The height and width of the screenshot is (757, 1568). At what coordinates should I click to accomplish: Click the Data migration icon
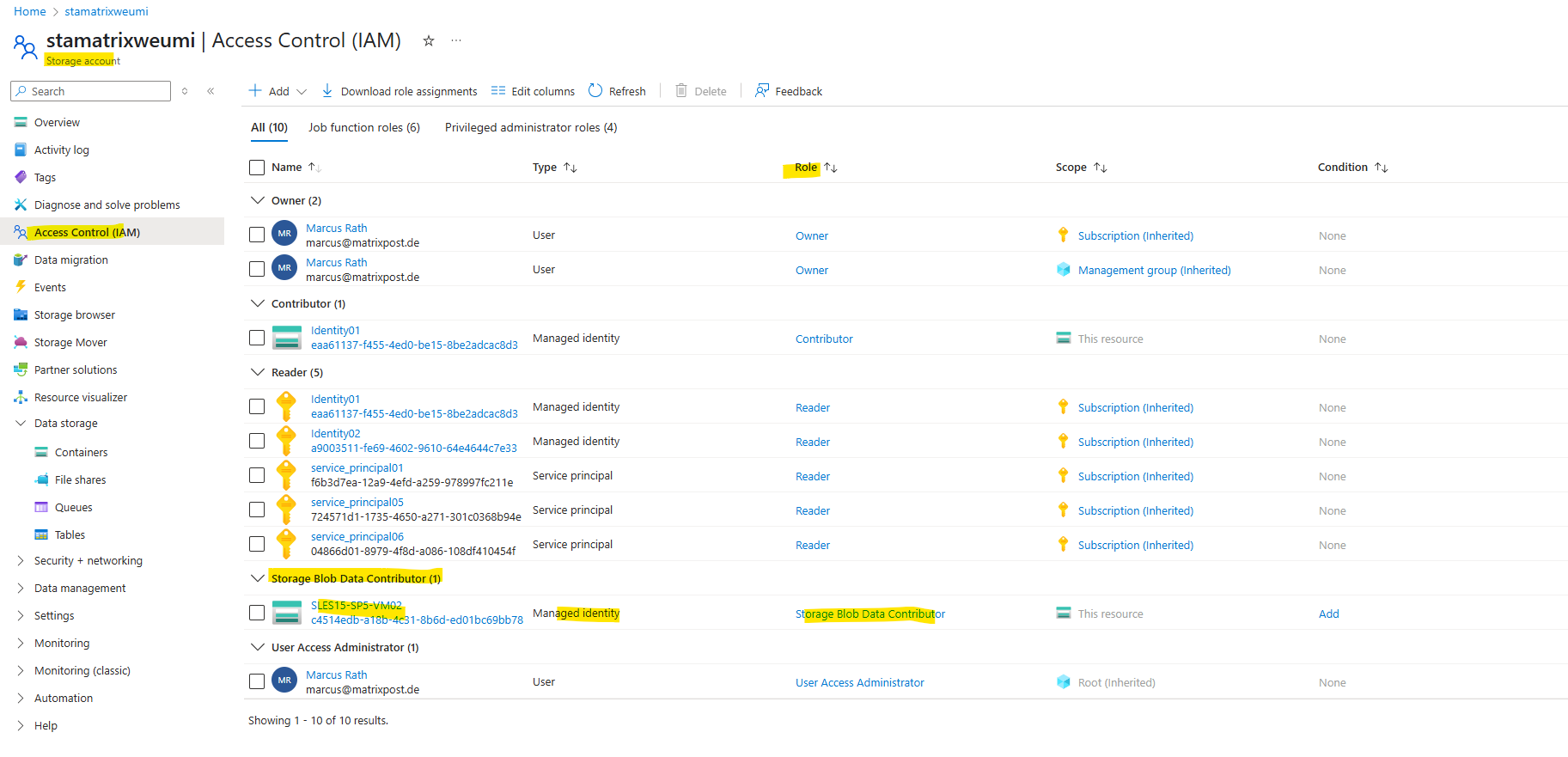21,259
